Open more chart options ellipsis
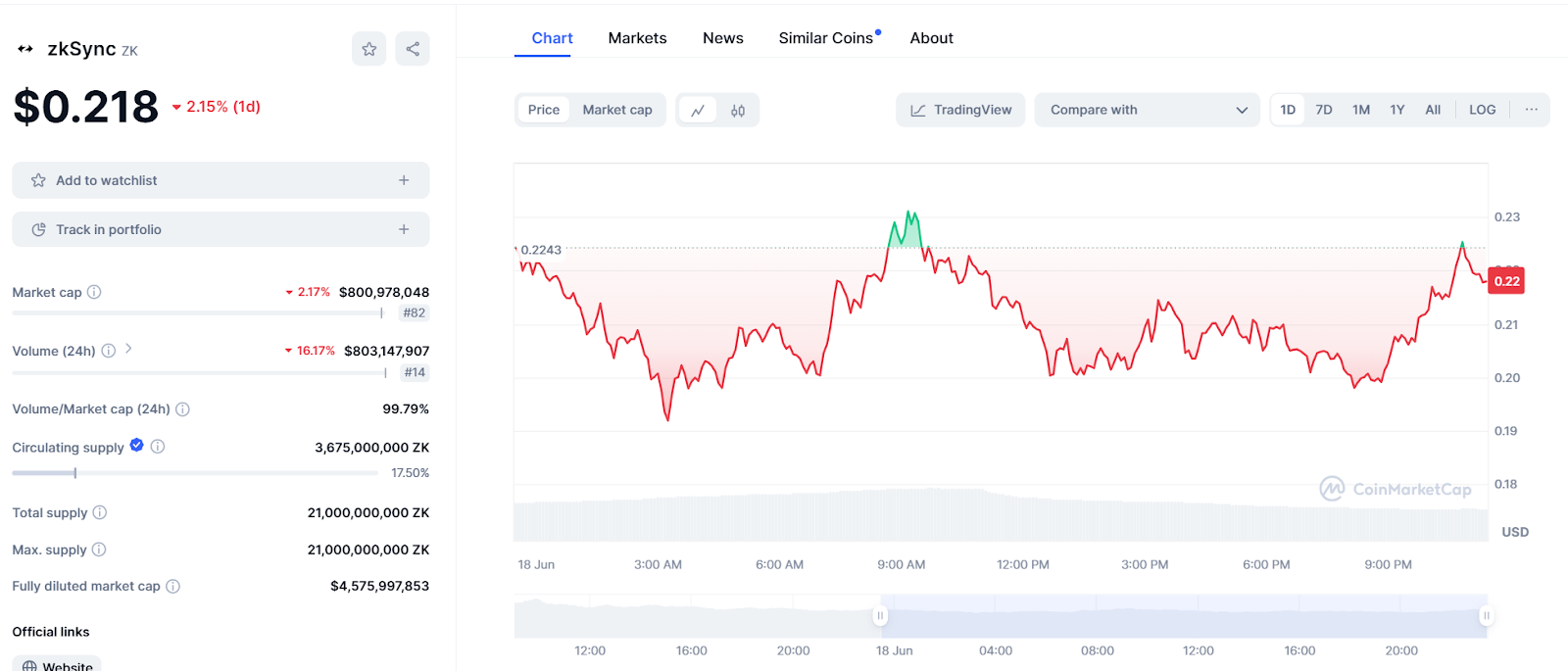The image size is (1568, 671). pos(1532,110)
